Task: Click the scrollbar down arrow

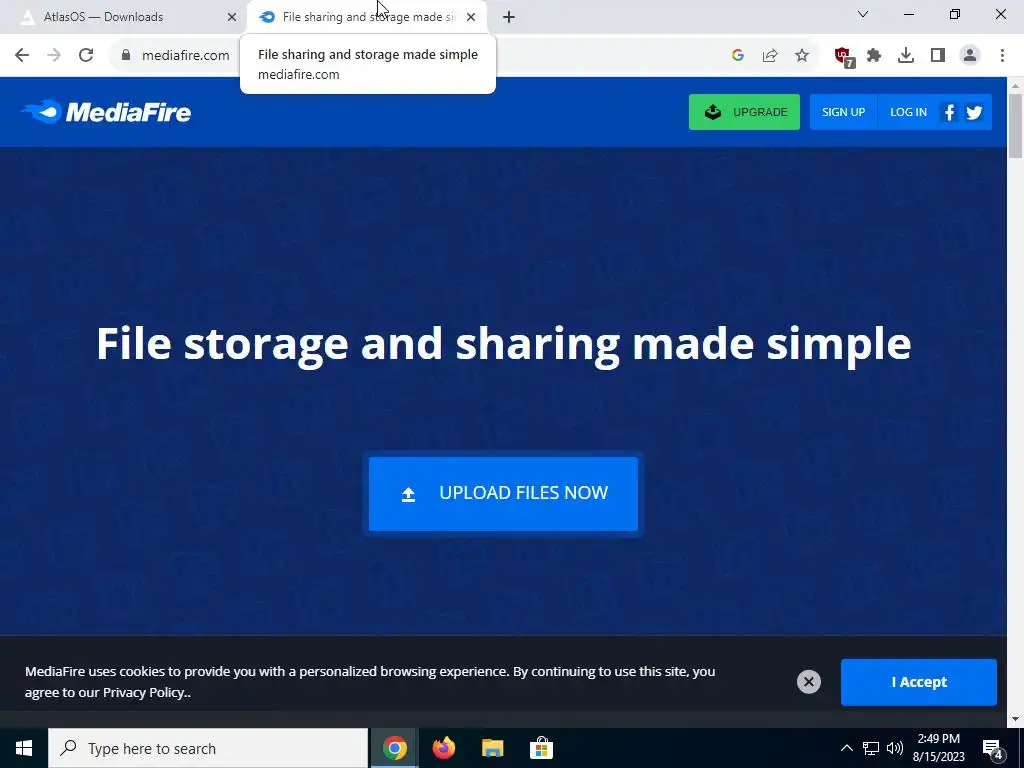Action: point(1015,719)
